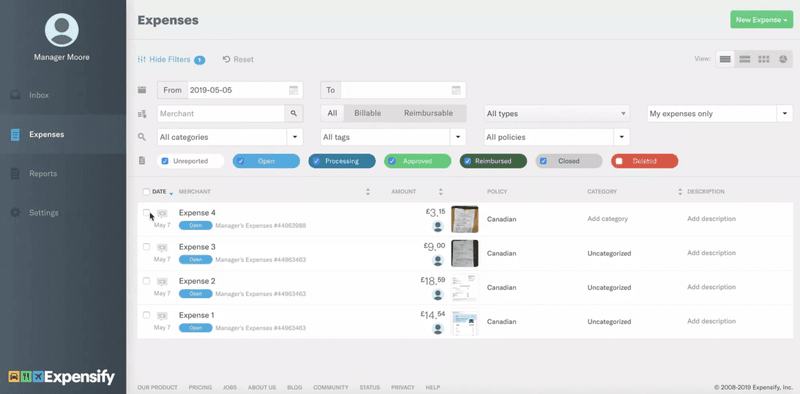Click the user avatar under Expense 4 amount
The width and height of the screenshot is (800, 394).
[438, 226]
